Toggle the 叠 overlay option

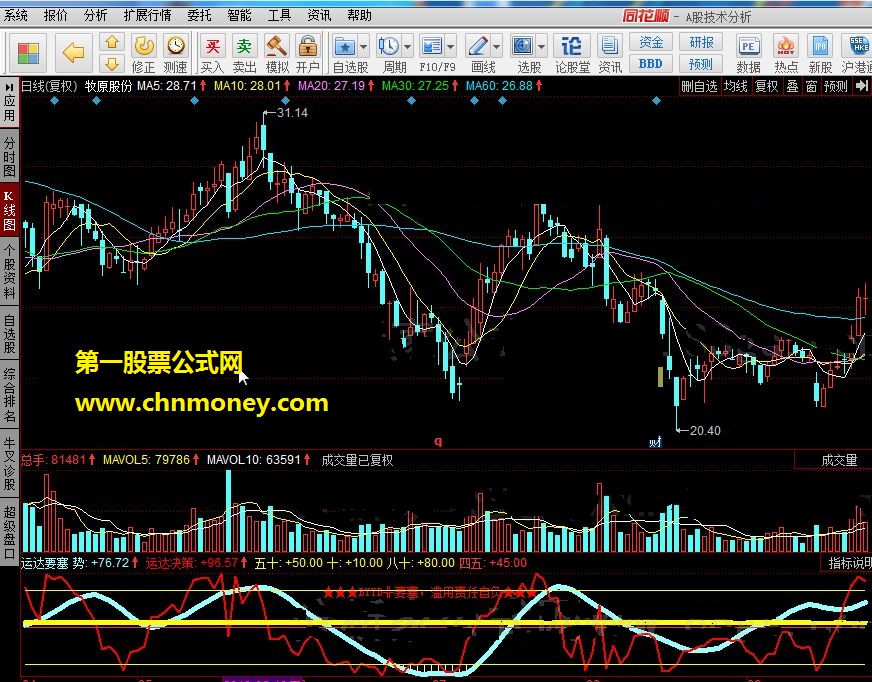[x=792, y=86]
